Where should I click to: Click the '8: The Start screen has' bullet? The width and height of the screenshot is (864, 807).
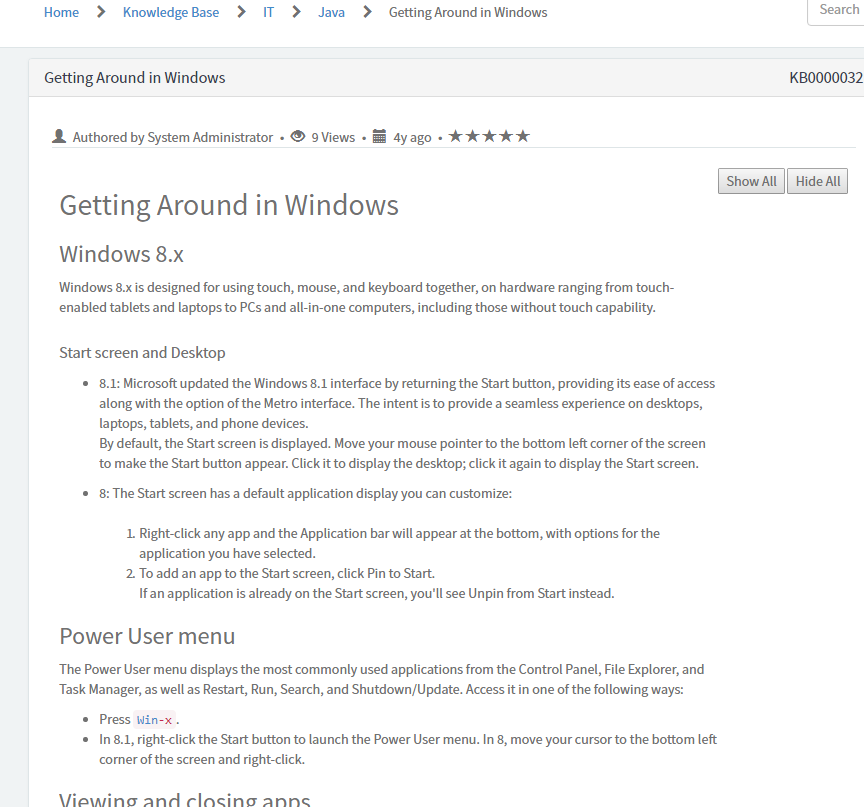coord(305,493)
